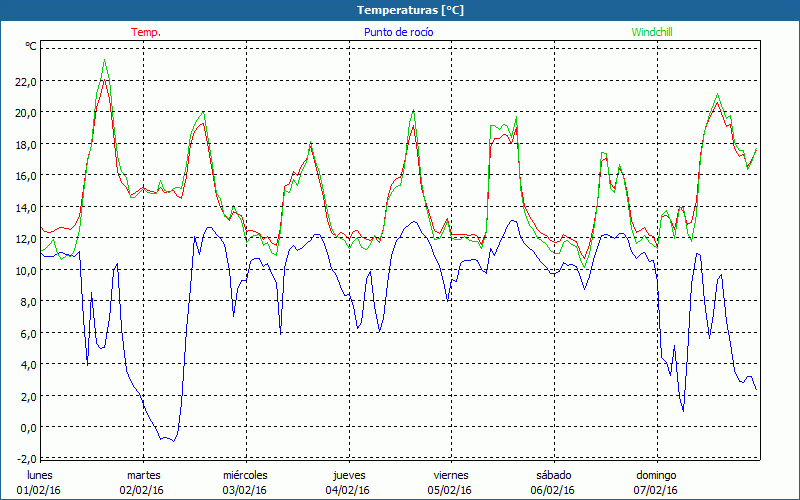Select the red Temp. legend label

(146, 32)
